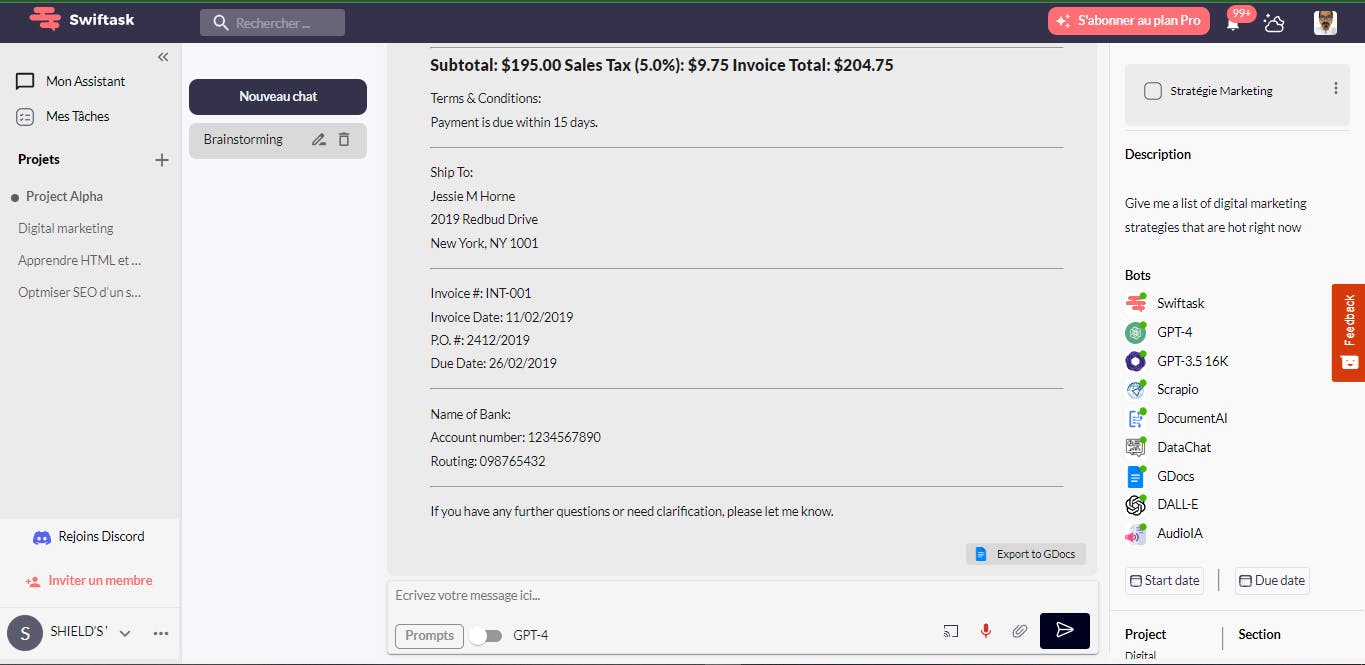Open the three-dot workspace options menu
The width and height of the screenshot is (1365, 665).
pyautogui.click(x=161, y=633)
